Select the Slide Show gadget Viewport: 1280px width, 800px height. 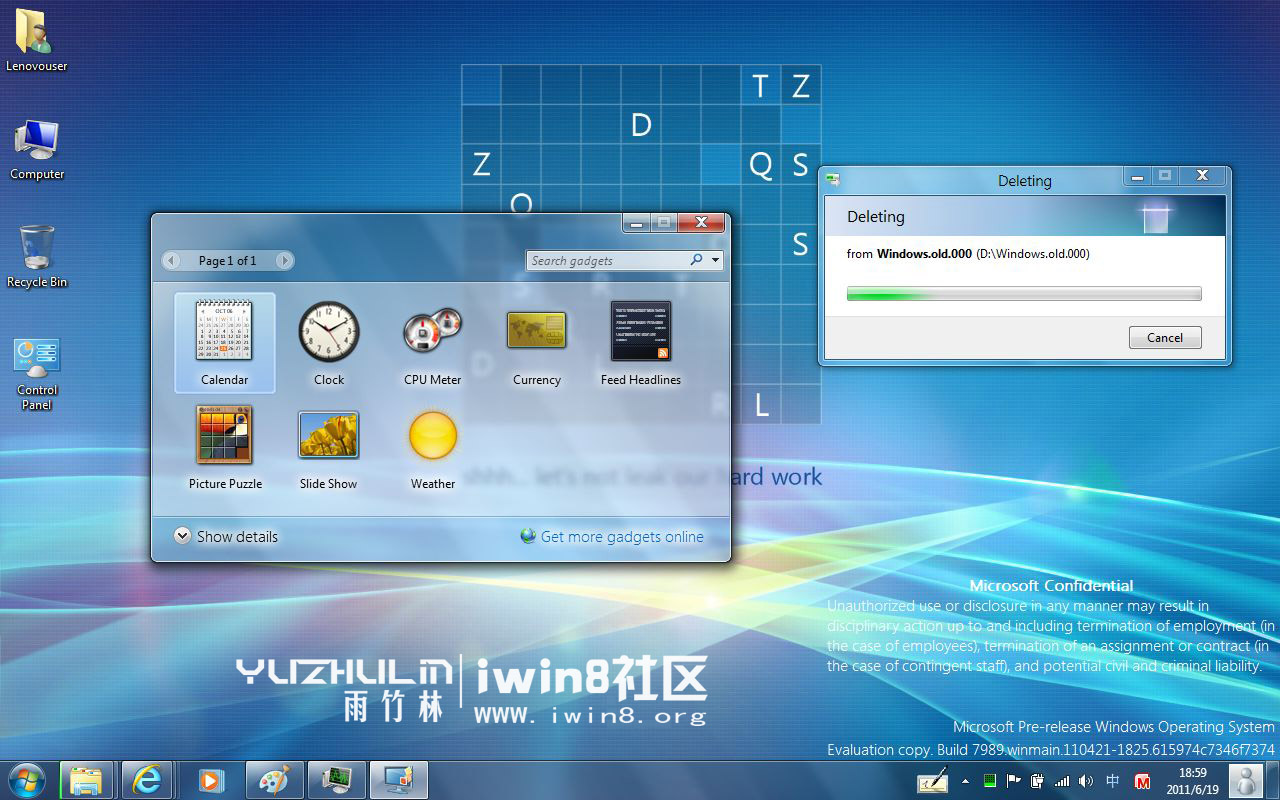(328, 446)
